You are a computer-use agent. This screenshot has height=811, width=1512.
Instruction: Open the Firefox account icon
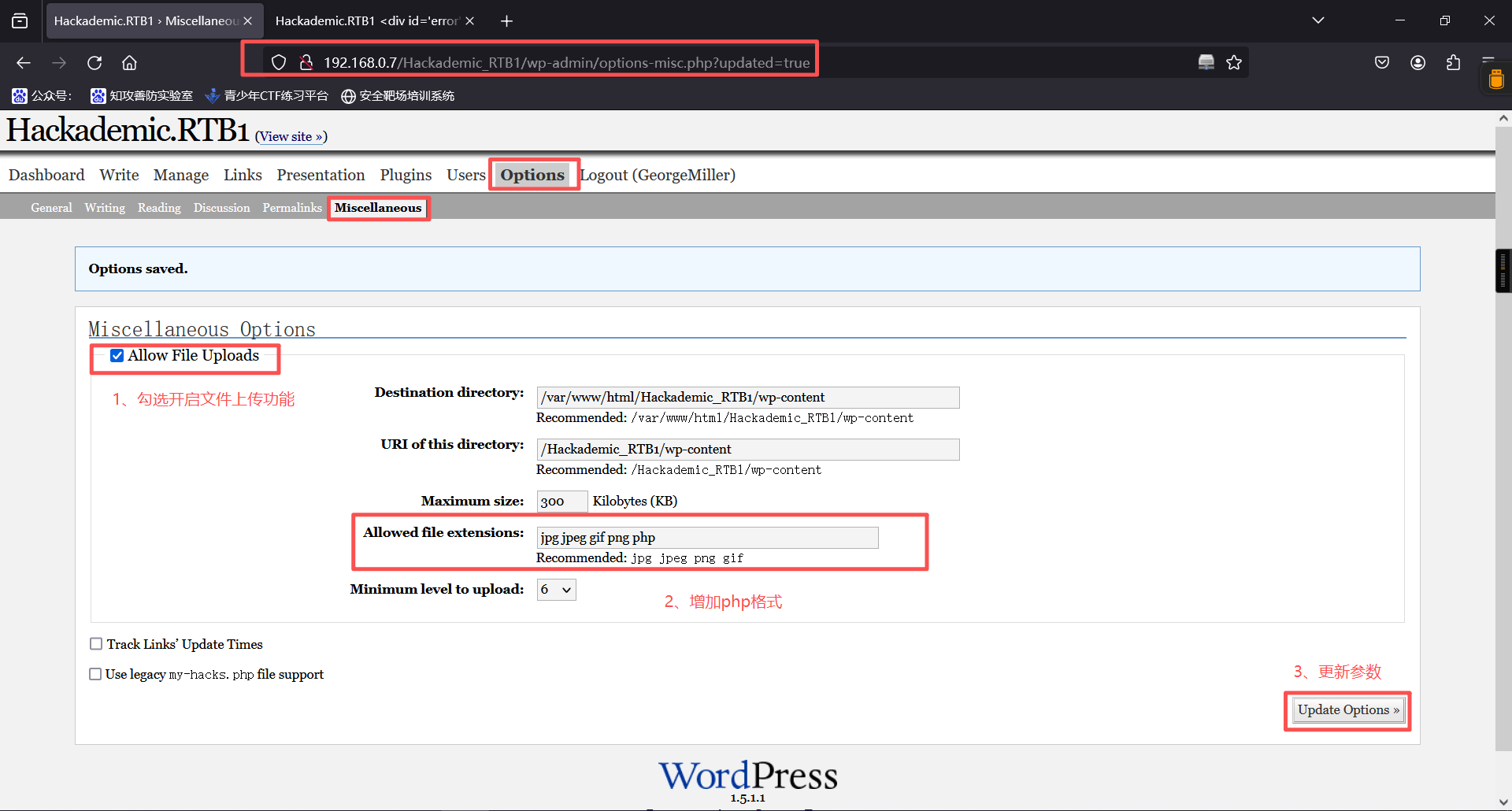[x=1418, y=62]
